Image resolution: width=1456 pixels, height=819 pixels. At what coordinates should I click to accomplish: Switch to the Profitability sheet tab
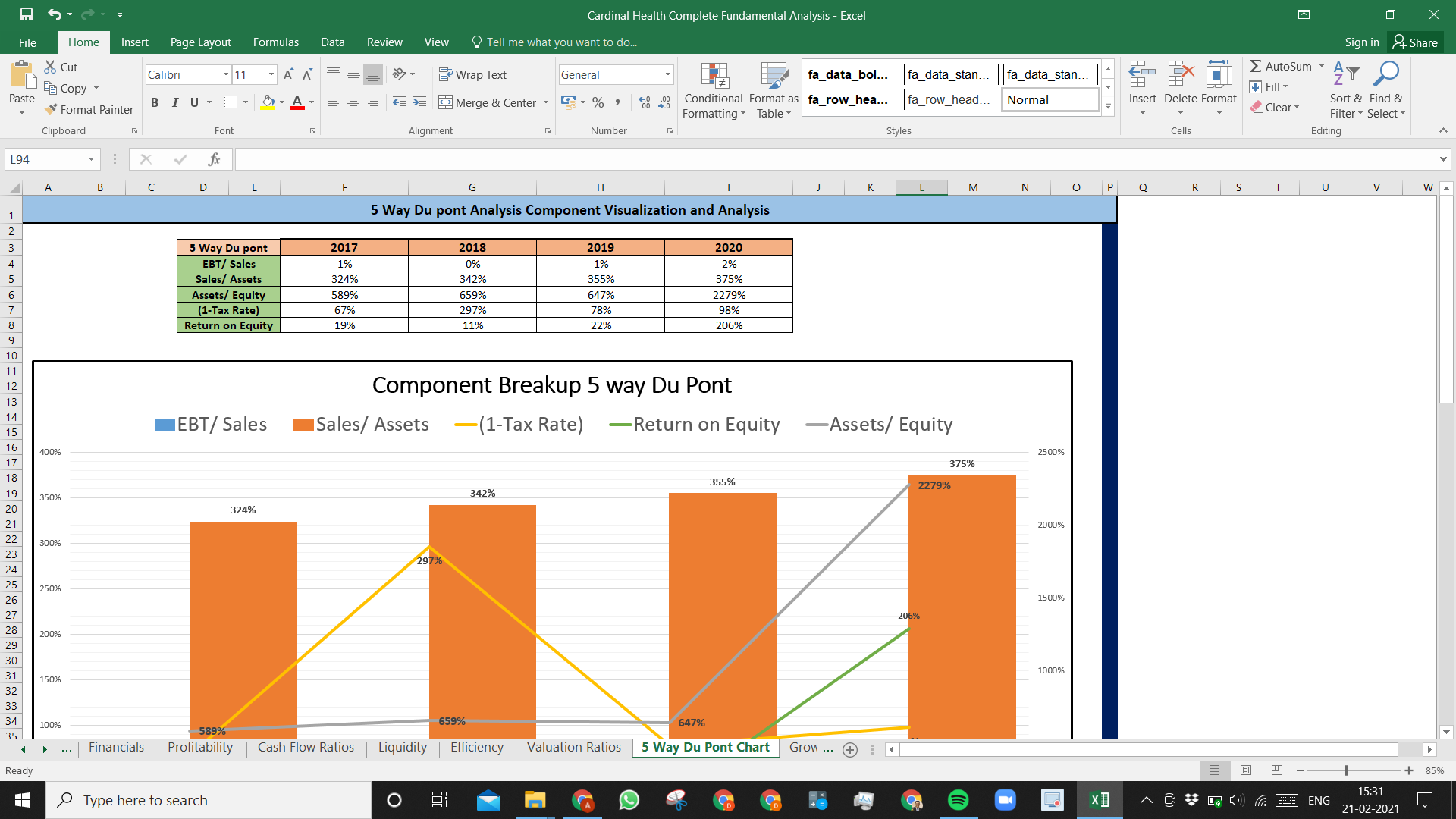200,748
